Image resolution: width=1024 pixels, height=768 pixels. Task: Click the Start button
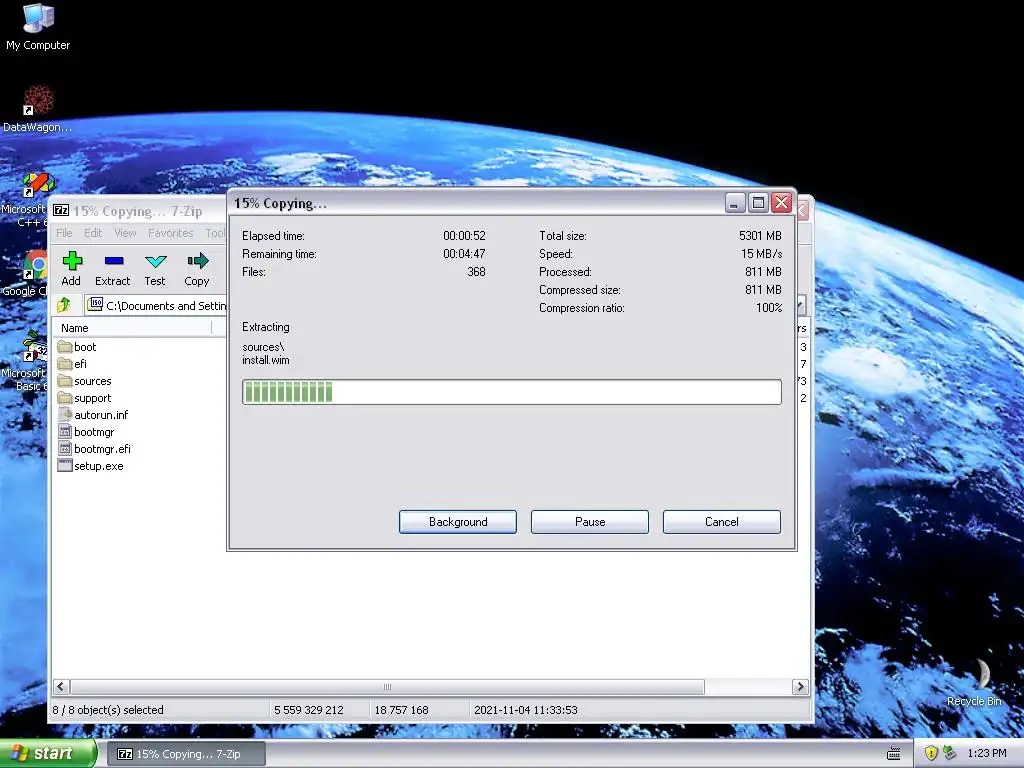point(48,754)
